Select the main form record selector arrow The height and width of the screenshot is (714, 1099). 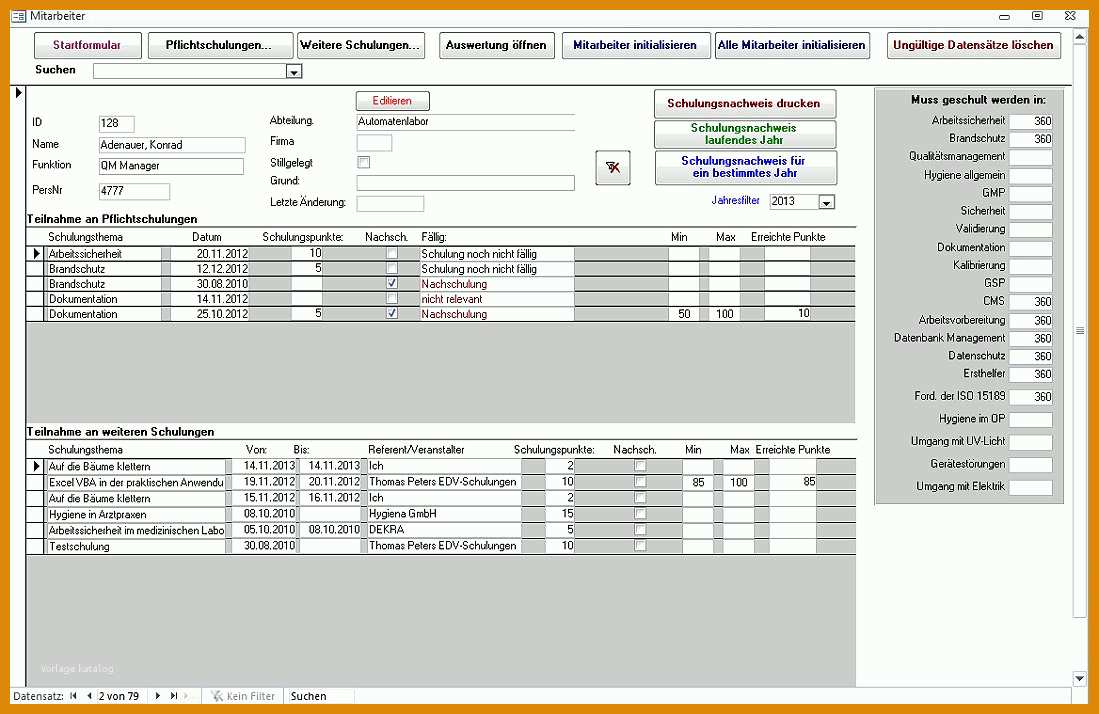pos(19,92)
